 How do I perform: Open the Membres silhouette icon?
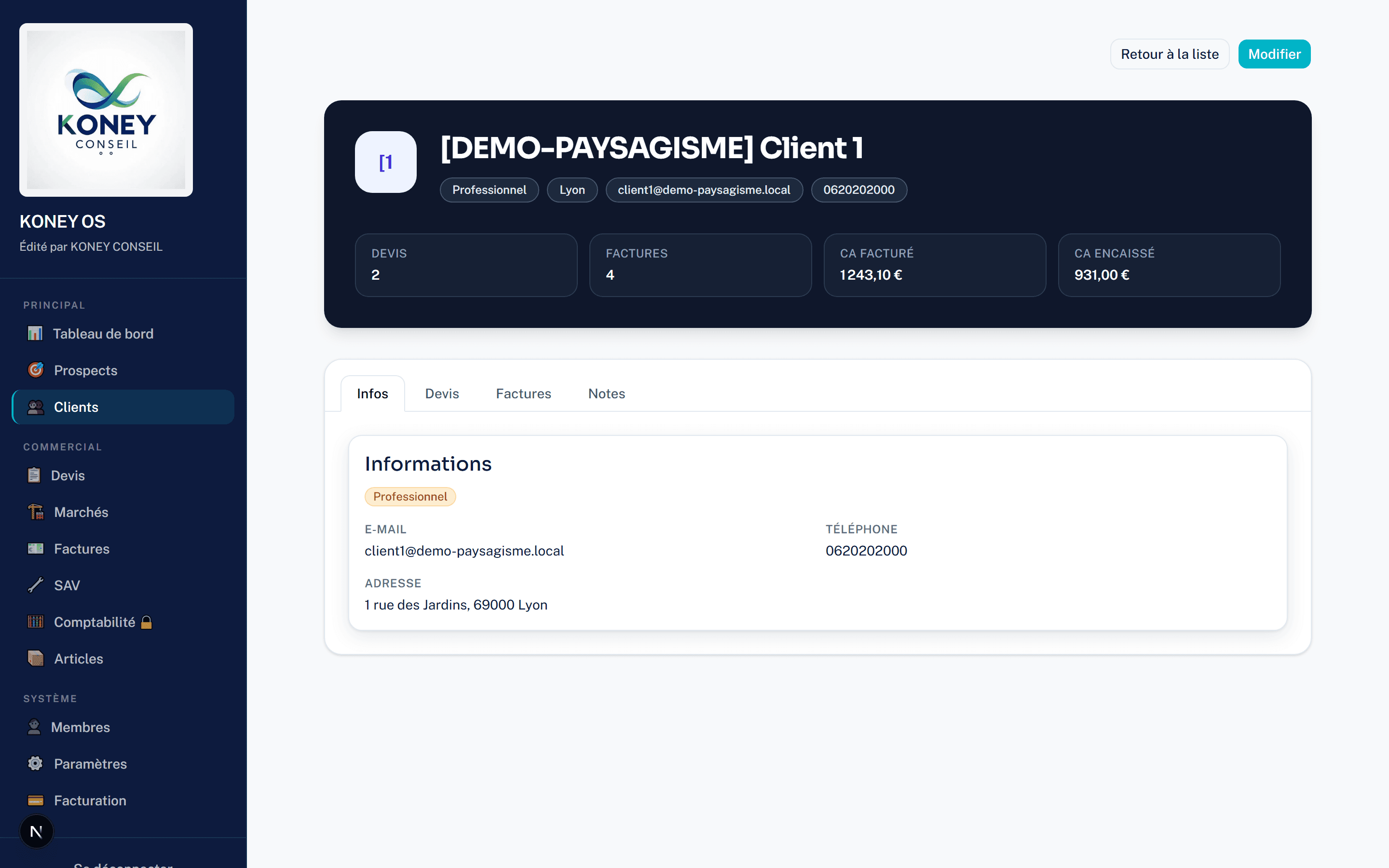[x=34, y=727]
